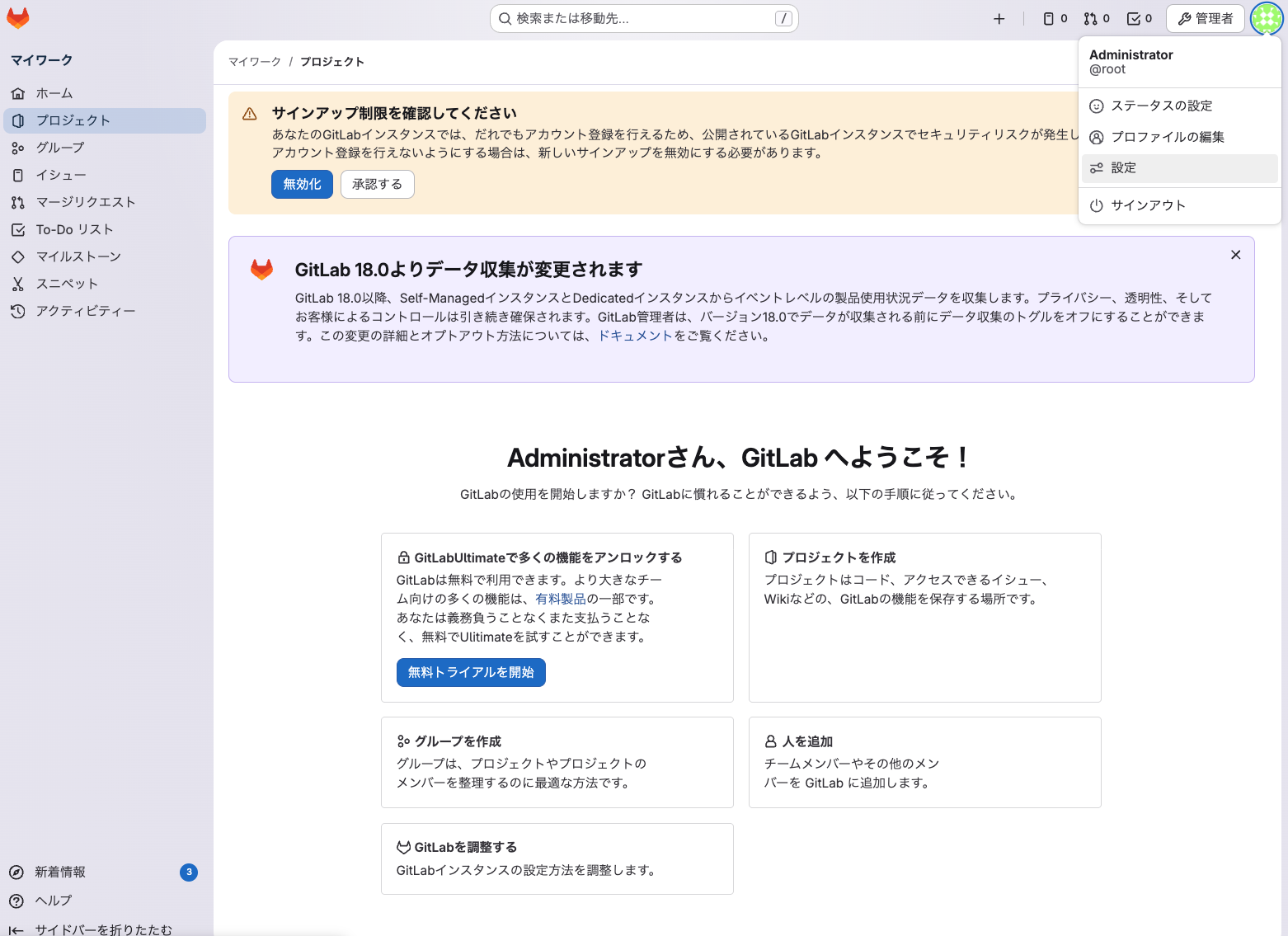Screen dimensions: 1288x936
Task: Click the 無料トライアルを開始 button
Action: [x=470, y=672]
